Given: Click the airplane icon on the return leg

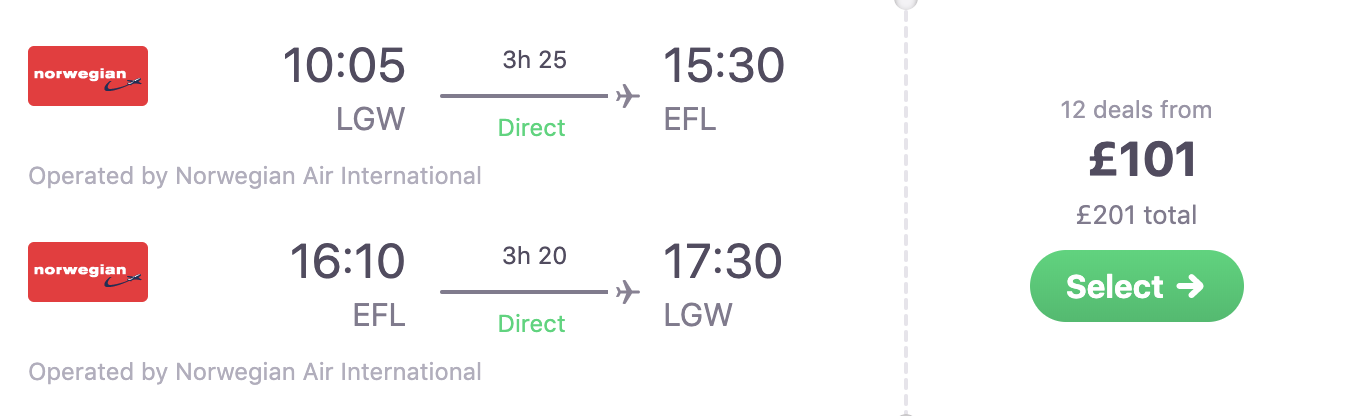Looking at the screenshot, I should click(x=628, y=292).
